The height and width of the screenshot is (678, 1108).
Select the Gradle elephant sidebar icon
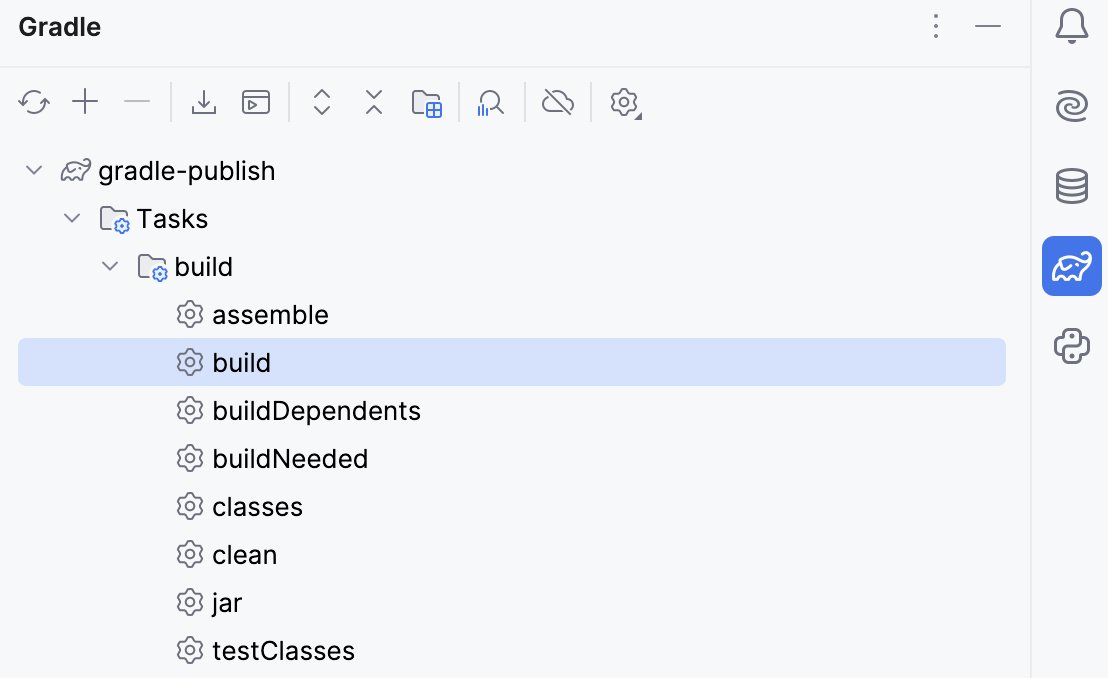coord(1071,266)
